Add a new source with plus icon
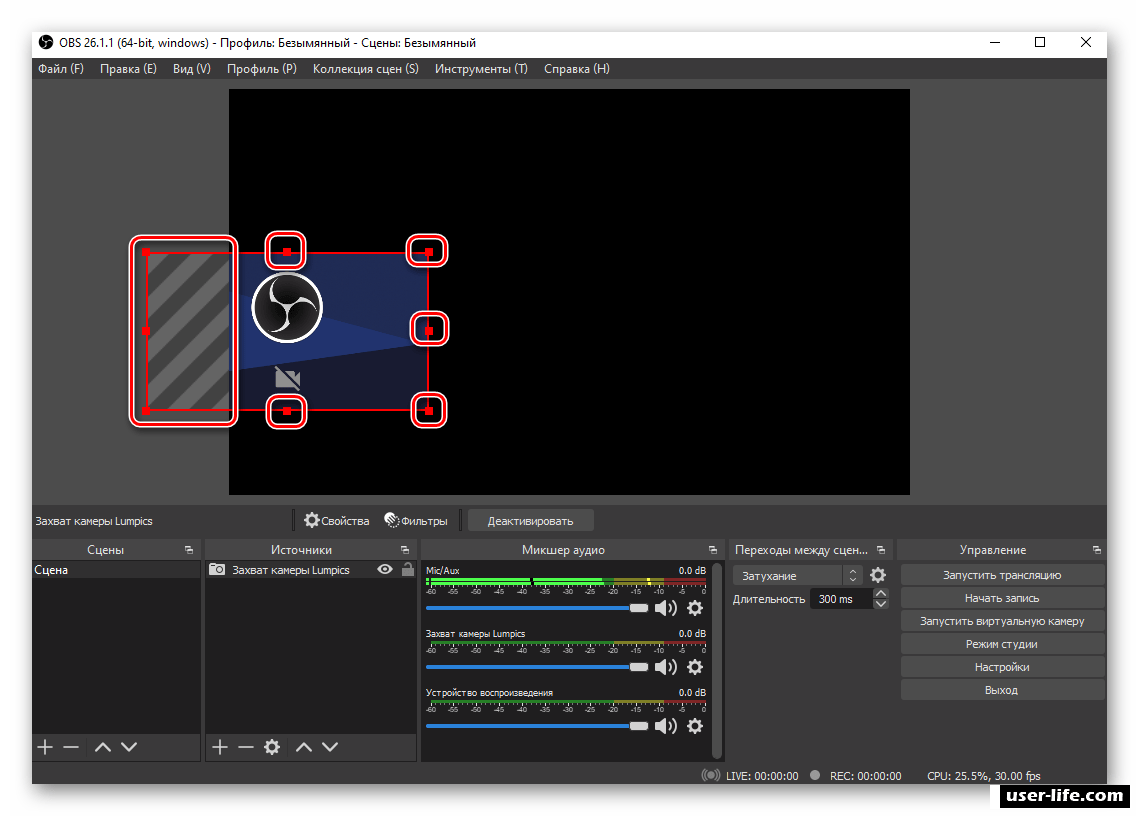Screen dimensions: 1139x816 pyautogui.click(x=220, y=747)
